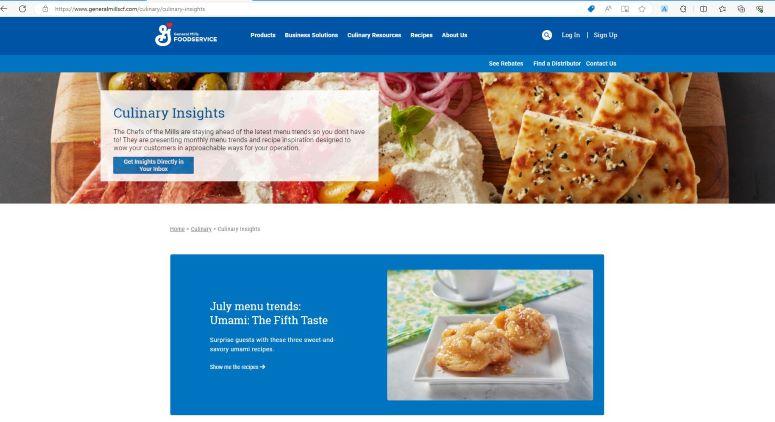Open the favorites list icon in toolbar

(x=722, y=9)
